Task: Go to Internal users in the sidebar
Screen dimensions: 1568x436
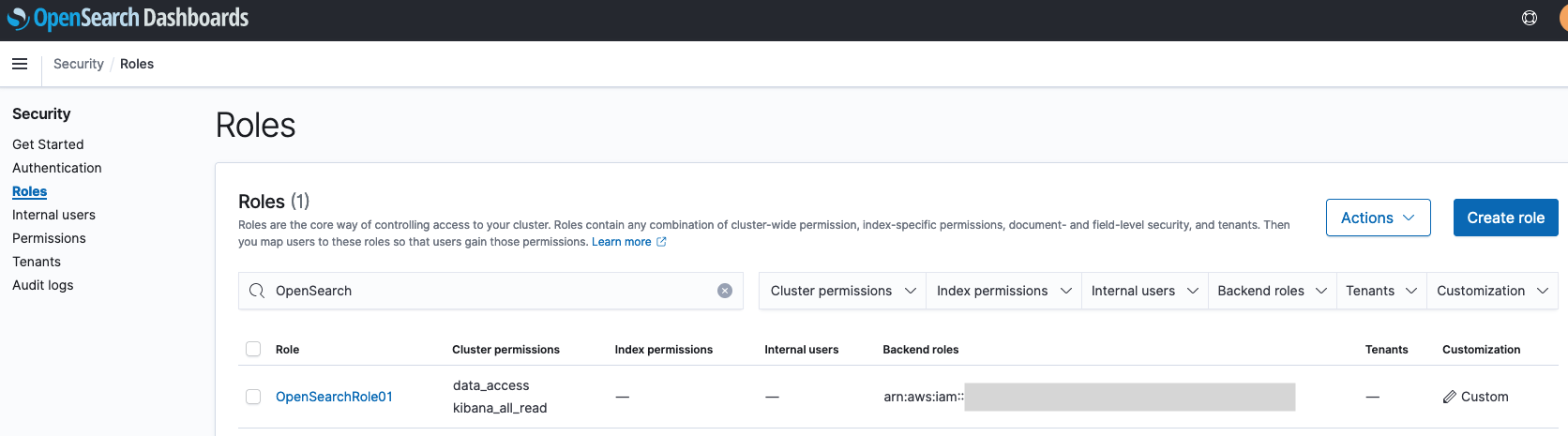Action: click(53, 215)
